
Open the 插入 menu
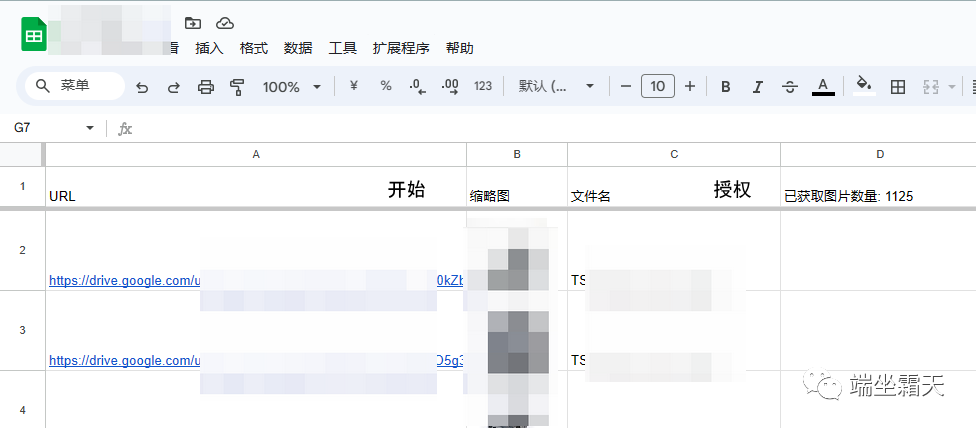pos(209,48)
